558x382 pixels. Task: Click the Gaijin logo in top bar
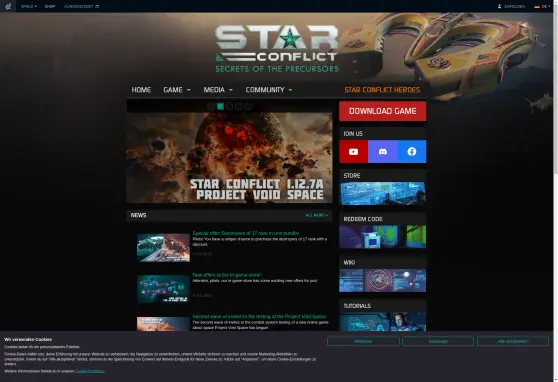pyautogui.click(x=8, y=6)
